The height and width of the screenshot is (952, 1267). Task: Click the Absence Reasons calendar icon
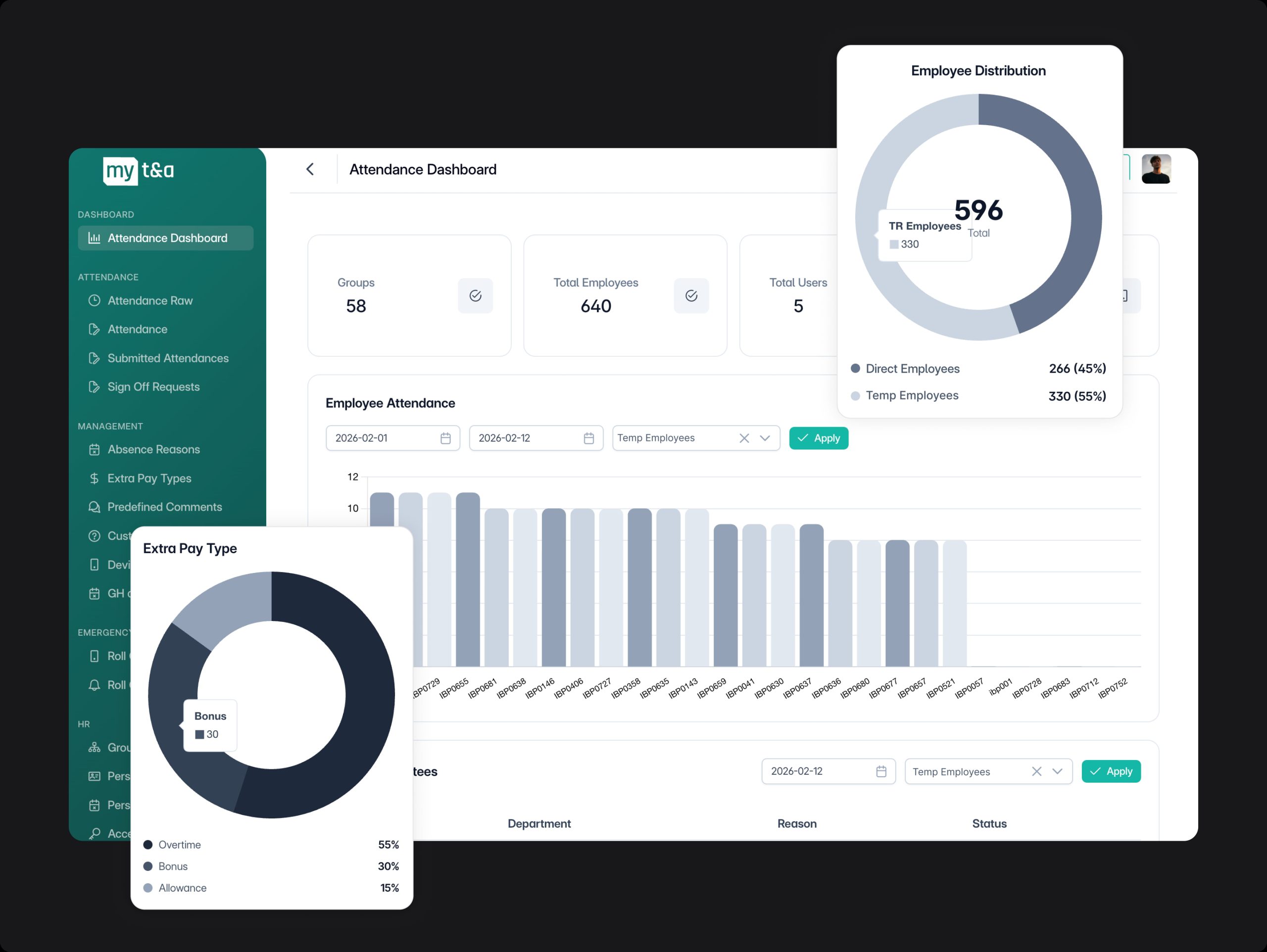[95, 449]
